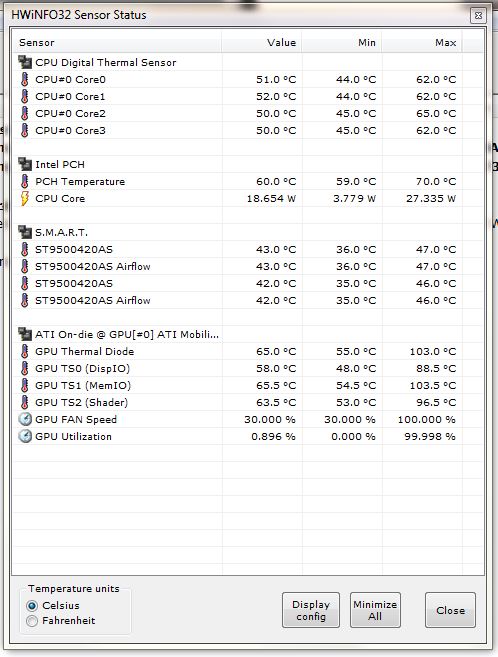Click the 103.5 °C max value
Image resolution: width=498 pixels, height=657 pixels.
tap(433, 385)
